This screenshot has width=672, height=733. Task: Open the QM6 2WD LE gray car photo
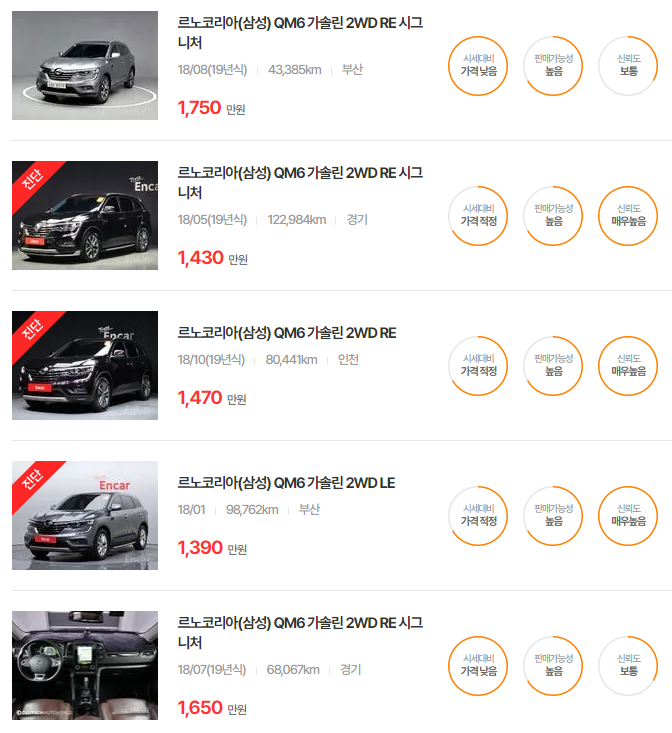point(85,516)
